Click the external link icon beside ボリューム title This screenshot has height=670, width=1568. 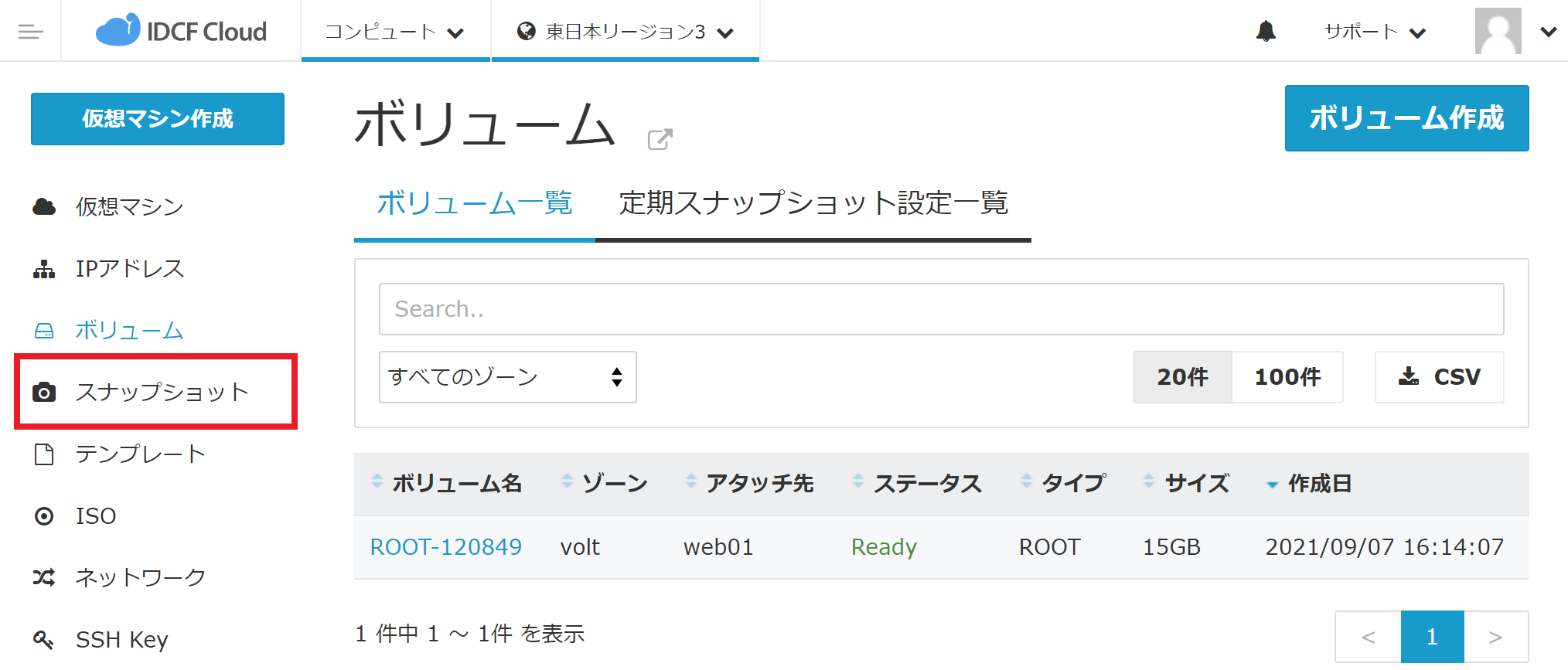[x=660, y=139]
